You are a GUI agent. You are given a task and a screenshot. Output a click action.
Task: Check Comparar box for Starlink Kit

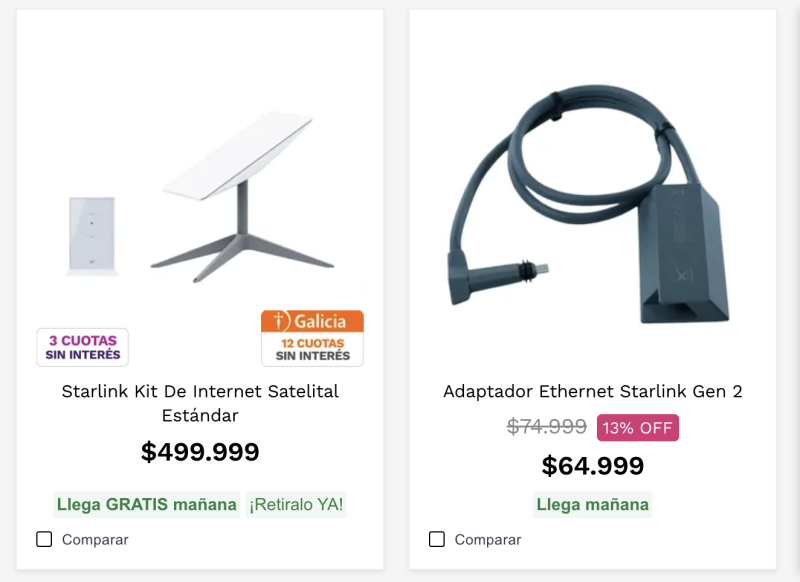pyautogui.click(x=44, y=539)
